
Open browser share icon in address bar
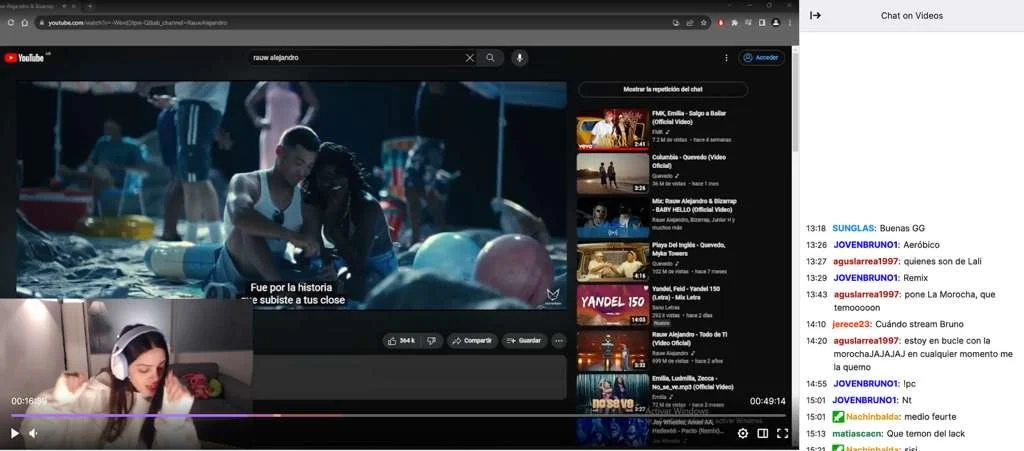pyautogui.click(x=690, y=23)
